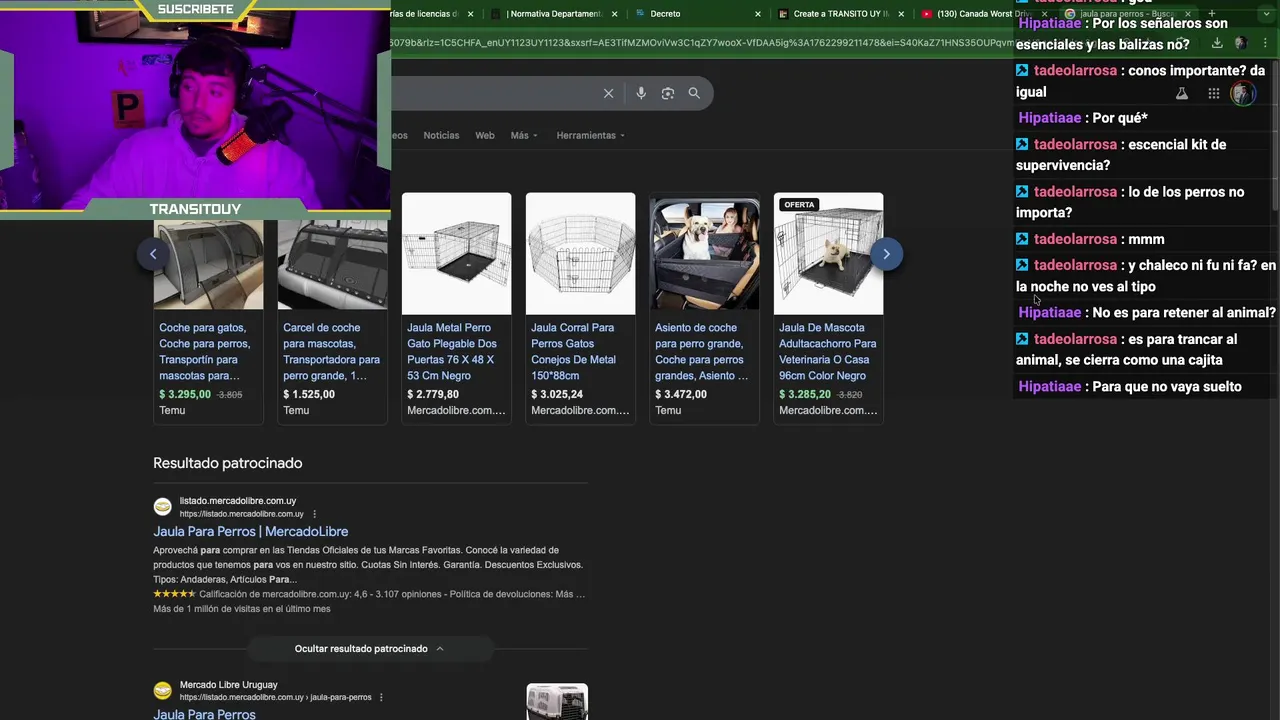Screen dimensions: 1280x720
Task: Open Google account profile avatar
Action: (1242, 93)
